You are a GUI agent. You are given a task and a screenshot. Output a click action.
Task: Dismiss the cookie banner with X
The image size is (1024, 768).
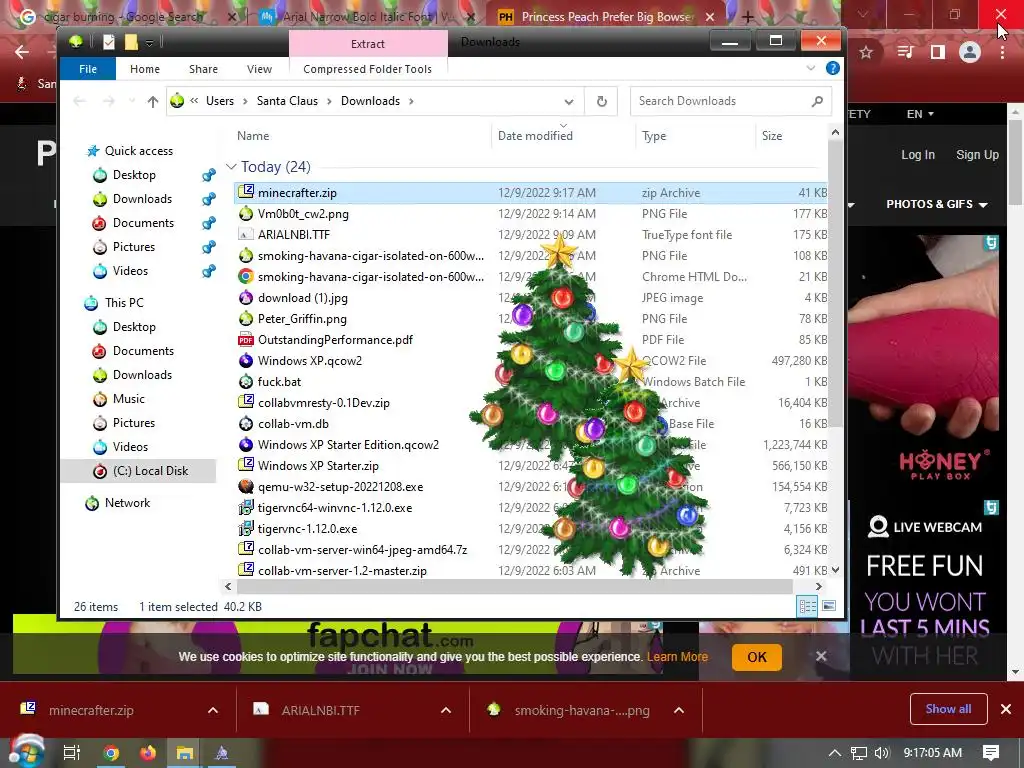pos(821,656)
